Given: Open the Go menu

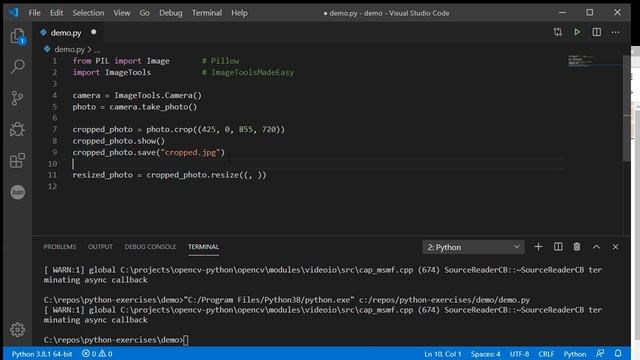Looking at the screenshot, I should 144,13.
